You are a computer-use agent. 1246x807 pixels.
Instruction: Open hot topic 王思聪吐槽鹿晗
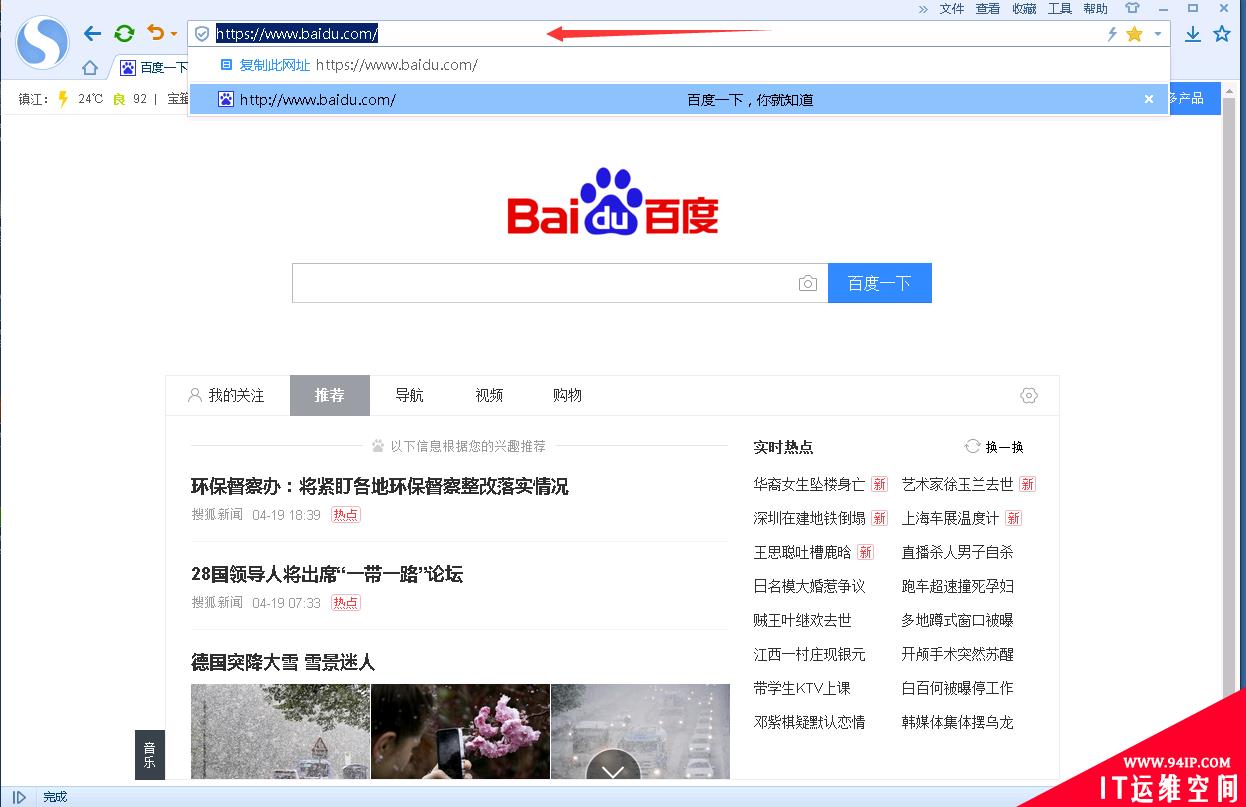point(802,552)
